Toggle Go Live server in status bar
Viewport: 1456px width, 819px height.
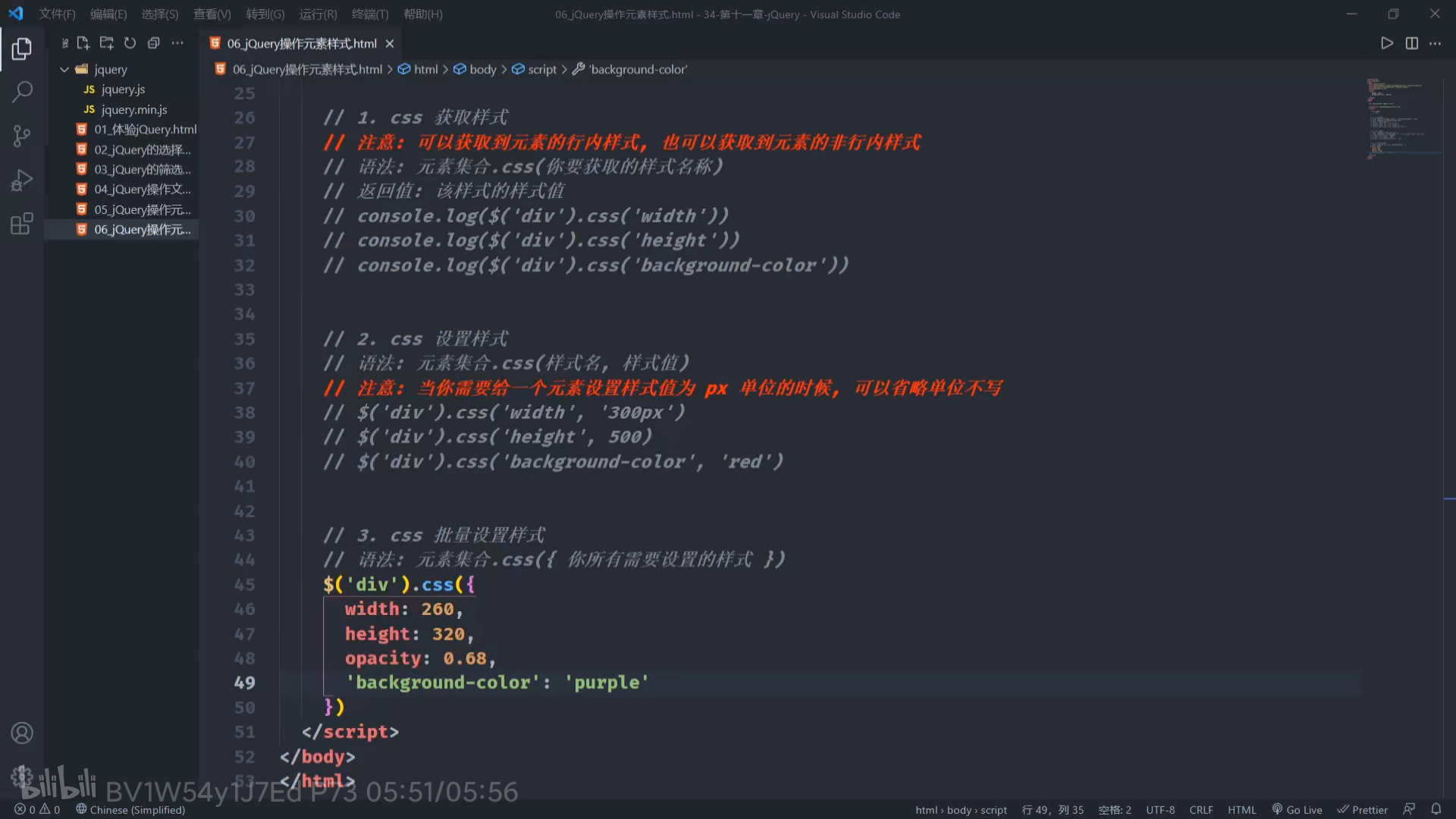coord(1297,809)
